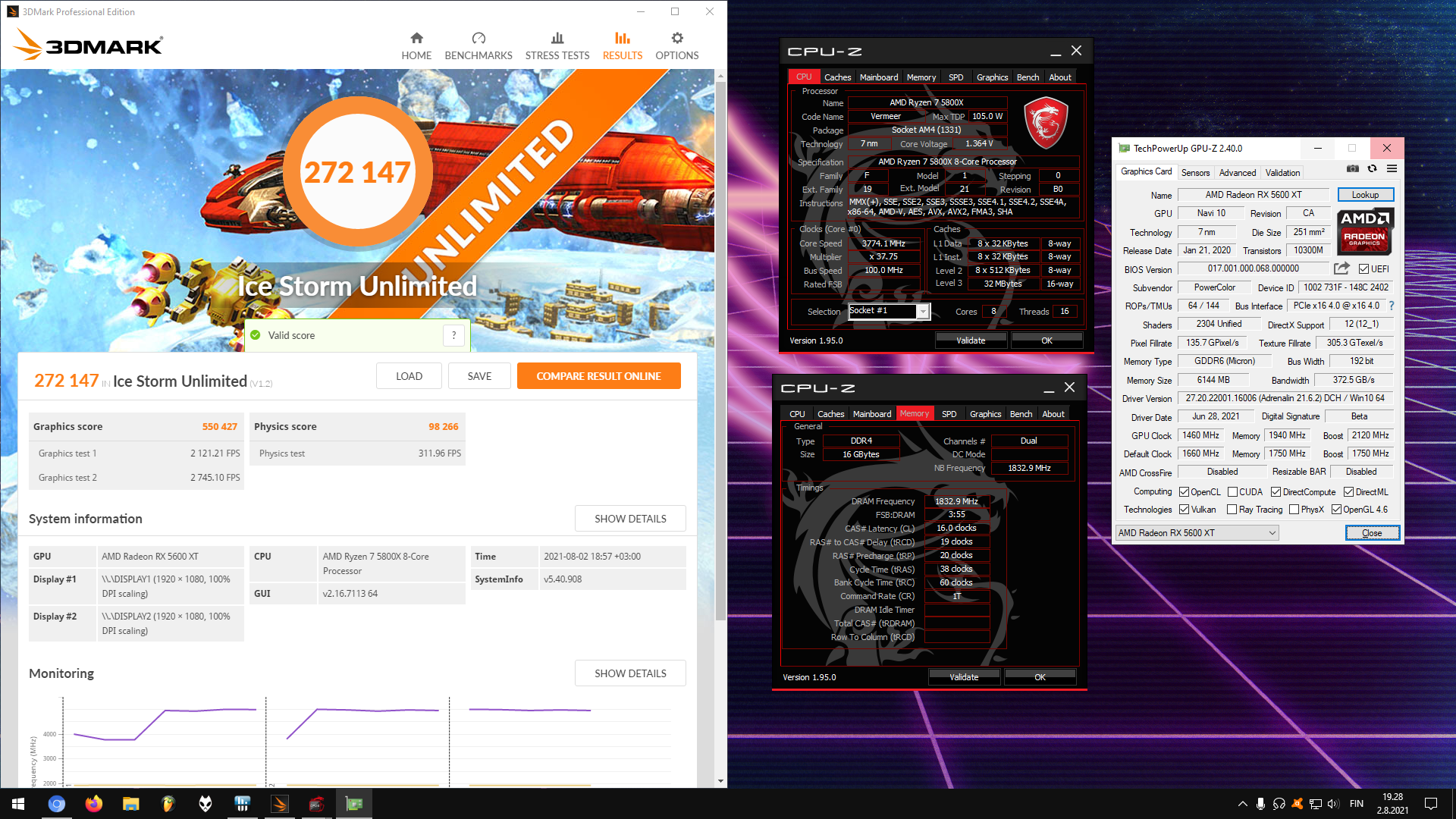Open the Validation tab in GPU-Z
1456x819 pixels.
click(x=1282, y=173)
